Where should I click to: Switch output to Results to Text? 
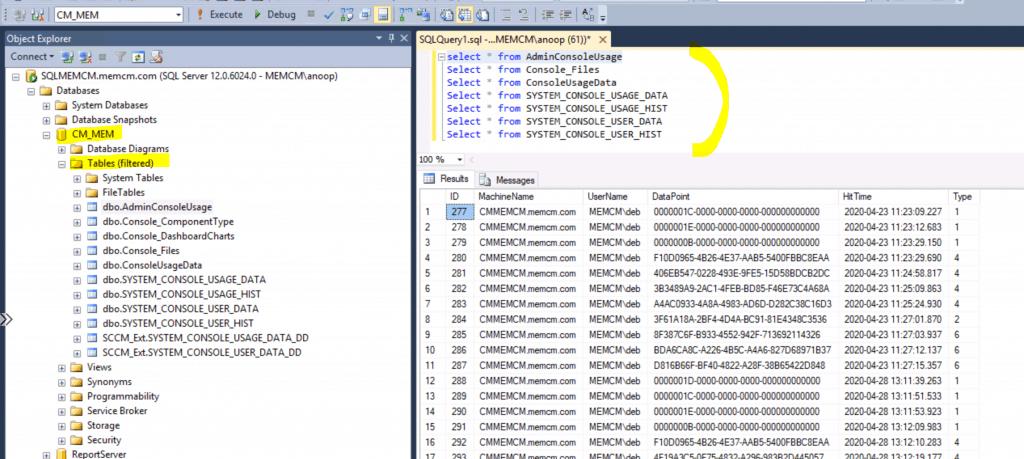pos(447,14)
